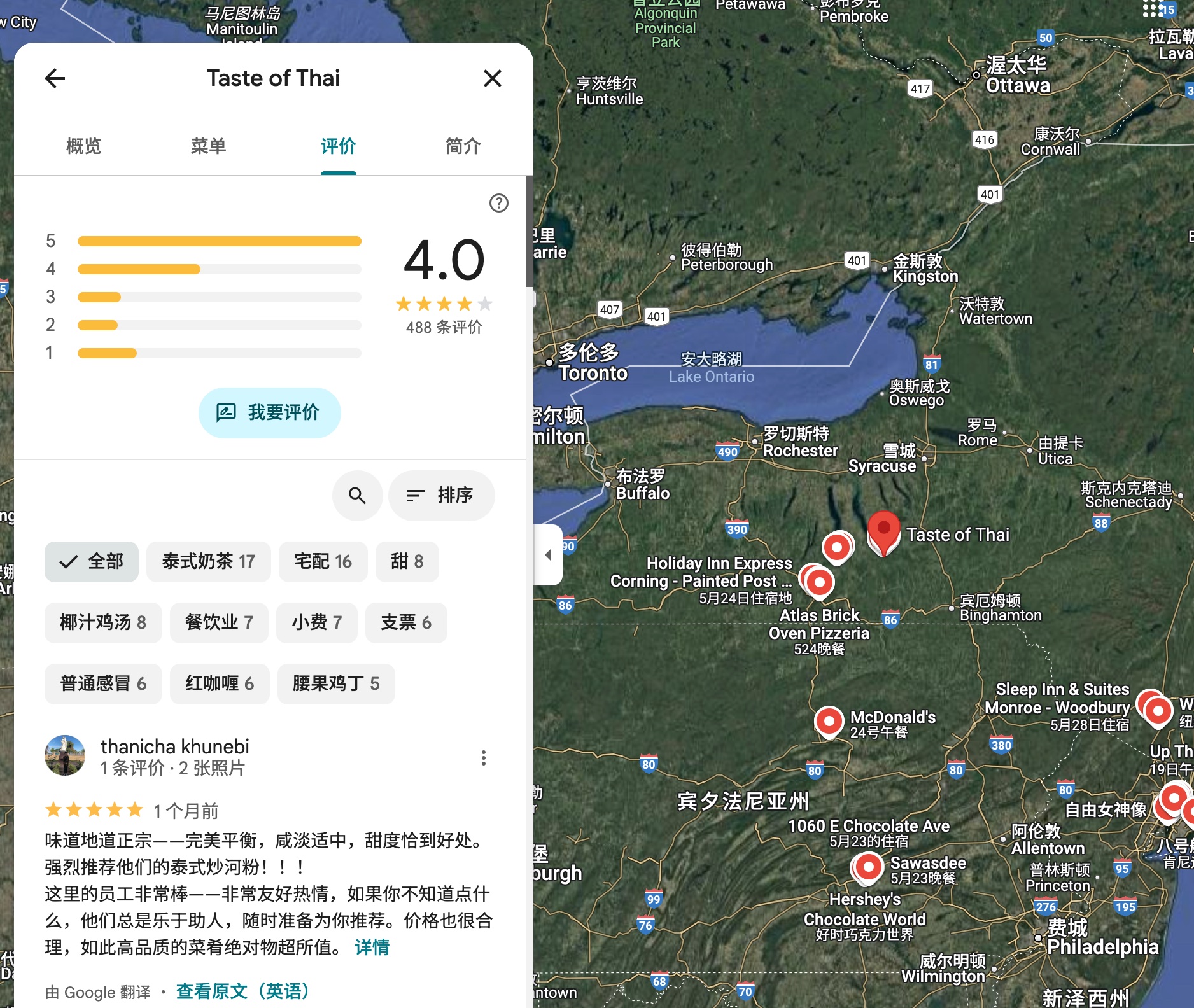Screen dimensions: 1194x1008
Task: Expand review text via 详情 link
Action: [372, 947]
